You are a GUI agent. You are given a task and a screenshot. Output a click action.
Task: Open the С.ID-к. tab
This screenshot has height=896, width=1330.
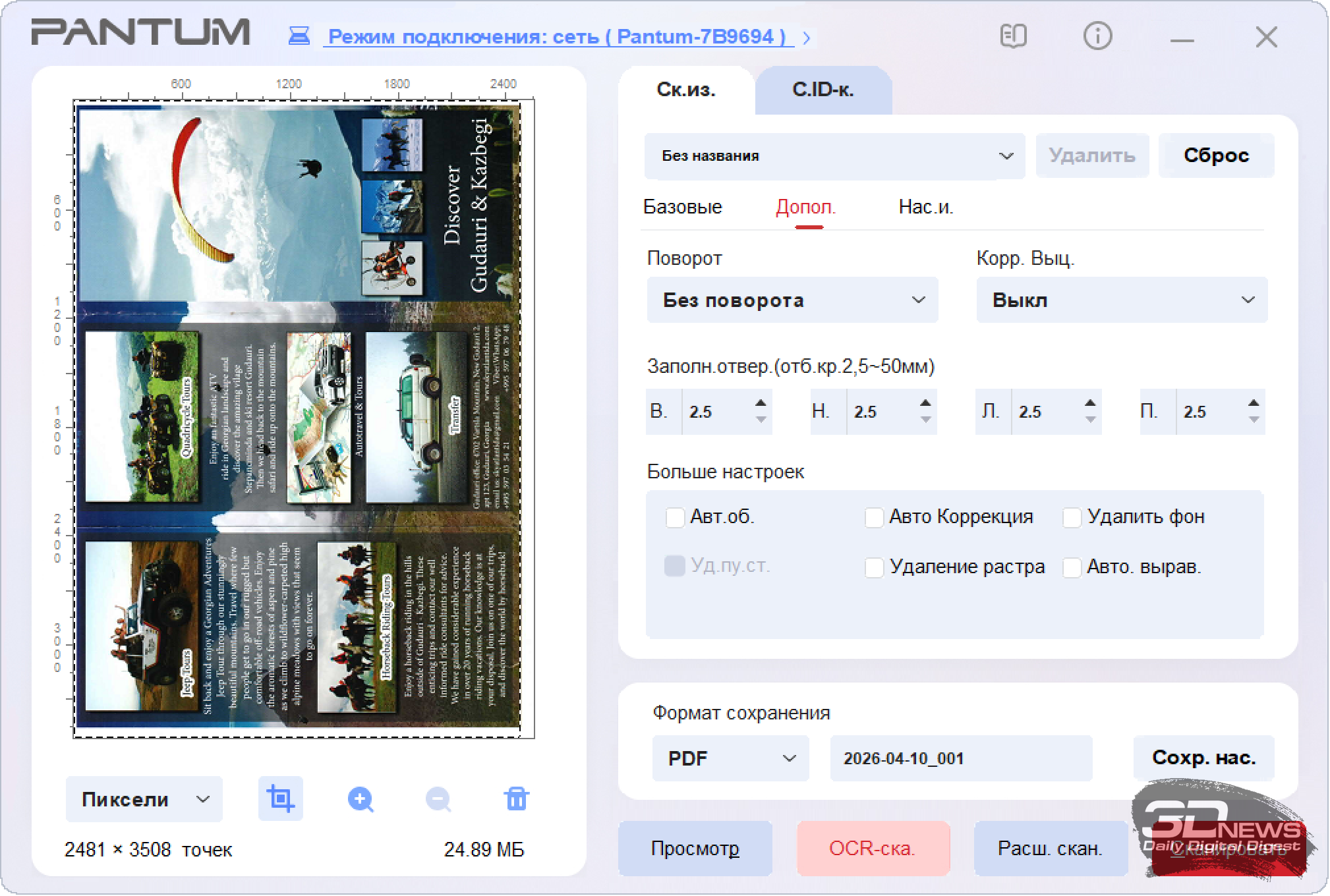tap(823, 90)
